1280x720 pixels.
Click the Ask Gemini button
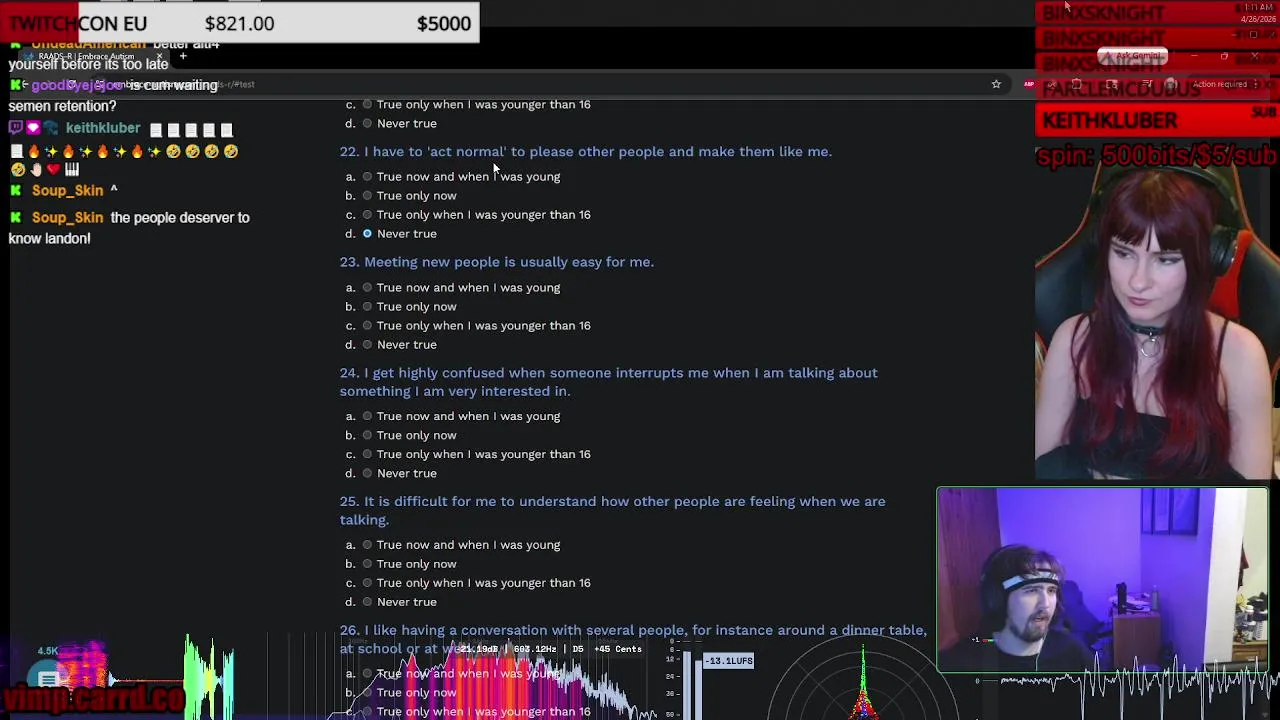1133,56
